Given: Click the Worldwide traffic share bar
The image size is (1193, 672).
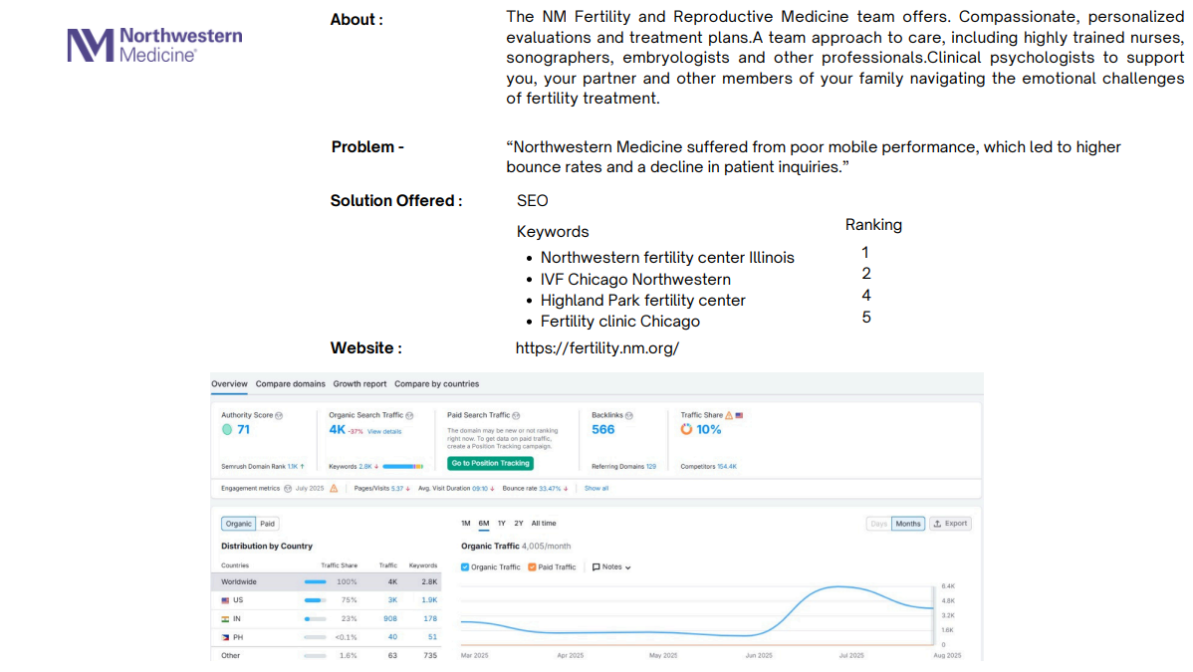Looking at the screenshot, I should point(315,582).
